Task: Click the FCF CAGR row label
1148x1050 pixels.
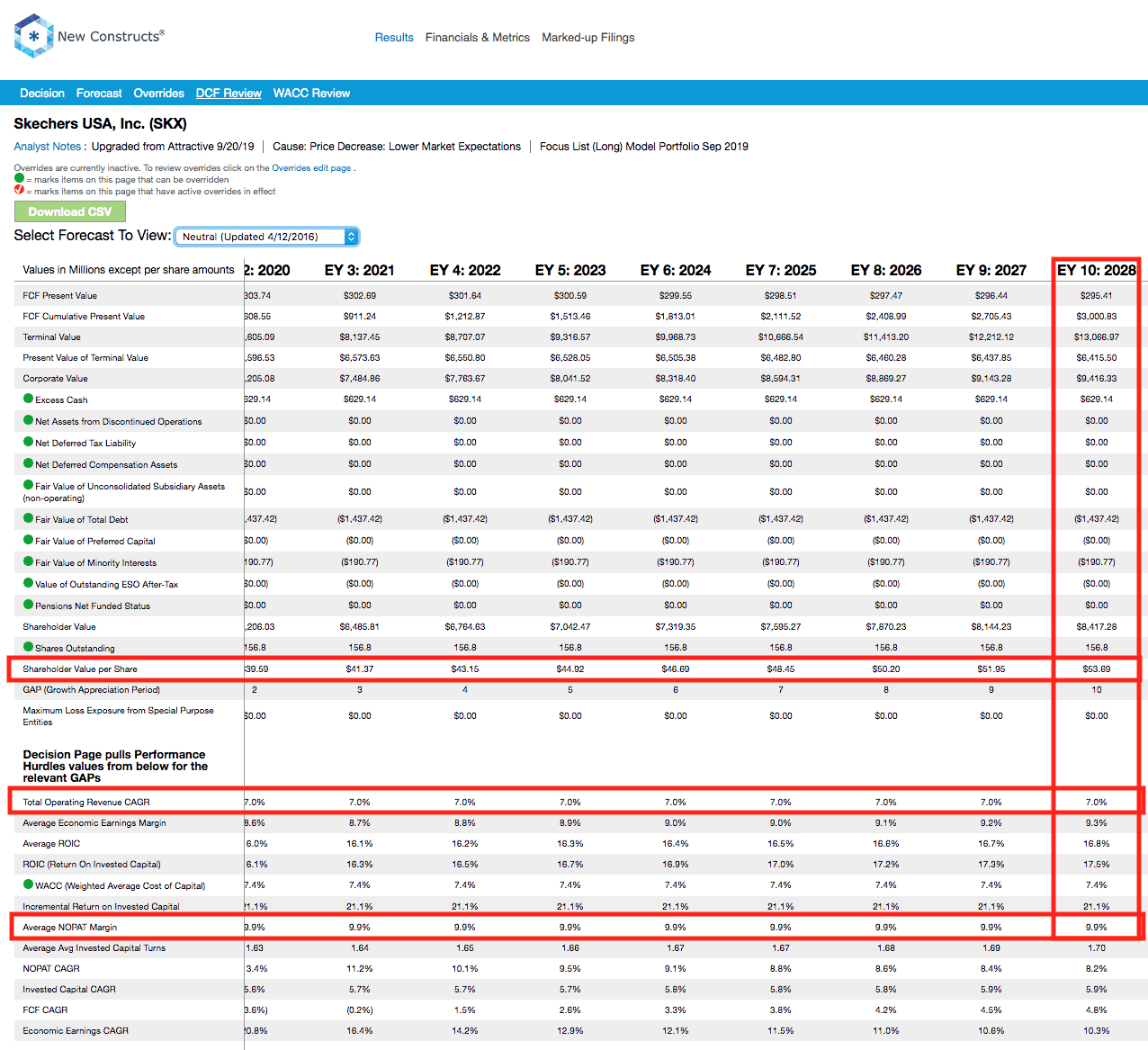Action: pos(45,1010)
